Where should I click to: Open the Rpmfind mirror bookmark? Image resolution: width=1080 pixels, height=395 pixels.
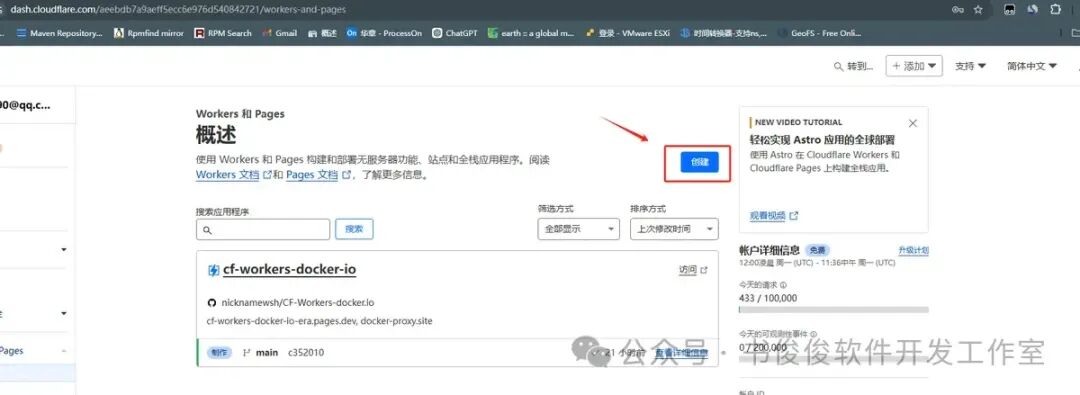[149, 32]
